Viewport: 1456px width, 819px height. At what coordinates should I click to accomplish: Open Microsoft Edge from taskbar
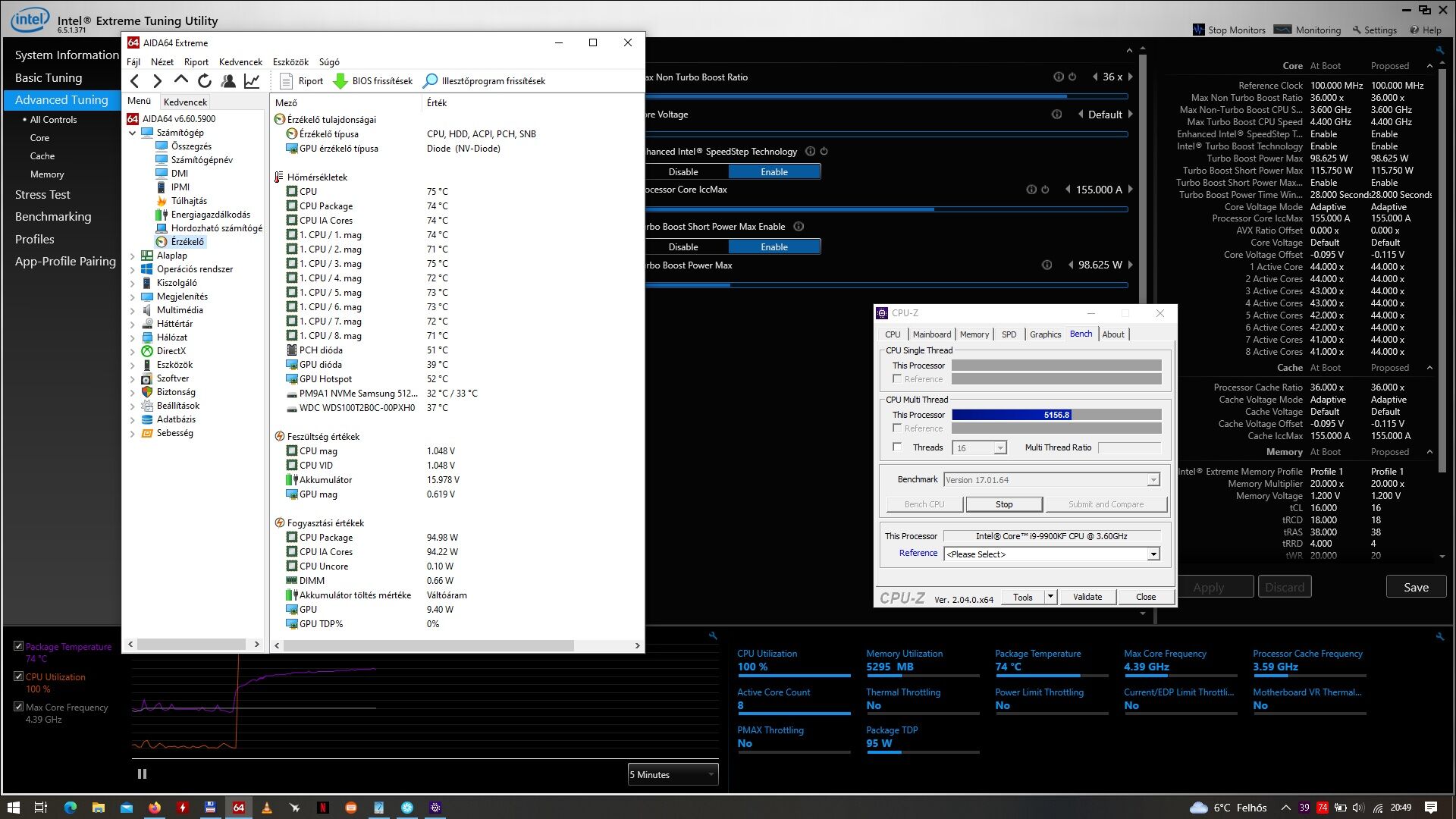(71, 808)
